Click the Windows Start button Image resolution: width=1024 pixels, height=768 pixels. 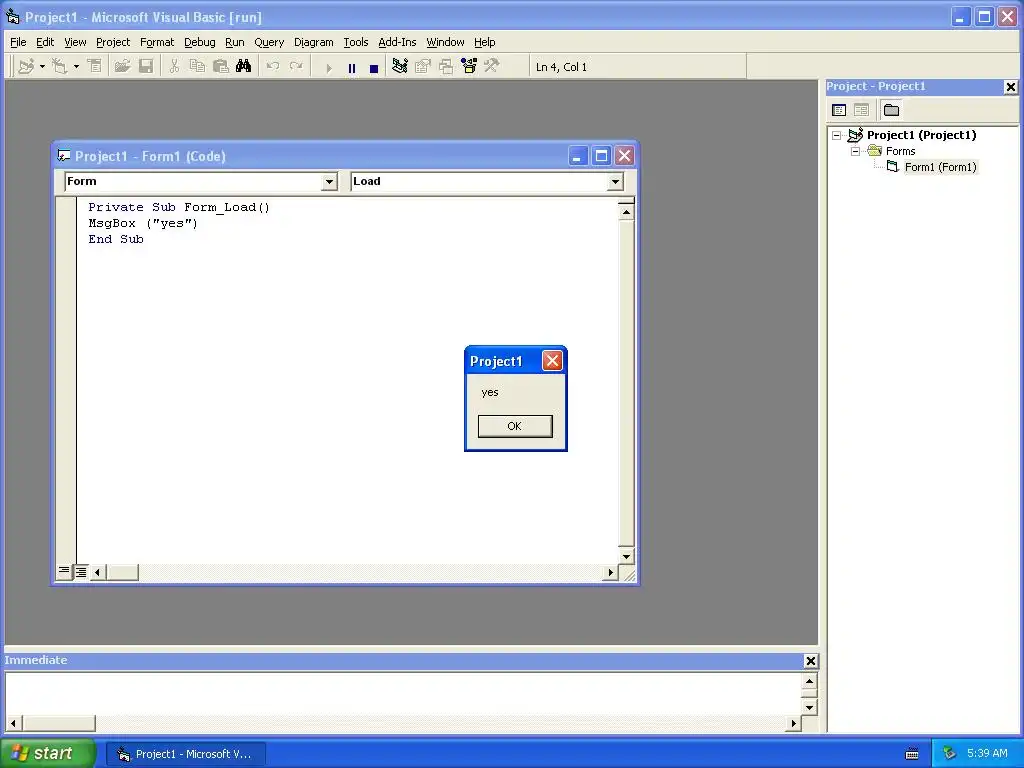(47, 754)
